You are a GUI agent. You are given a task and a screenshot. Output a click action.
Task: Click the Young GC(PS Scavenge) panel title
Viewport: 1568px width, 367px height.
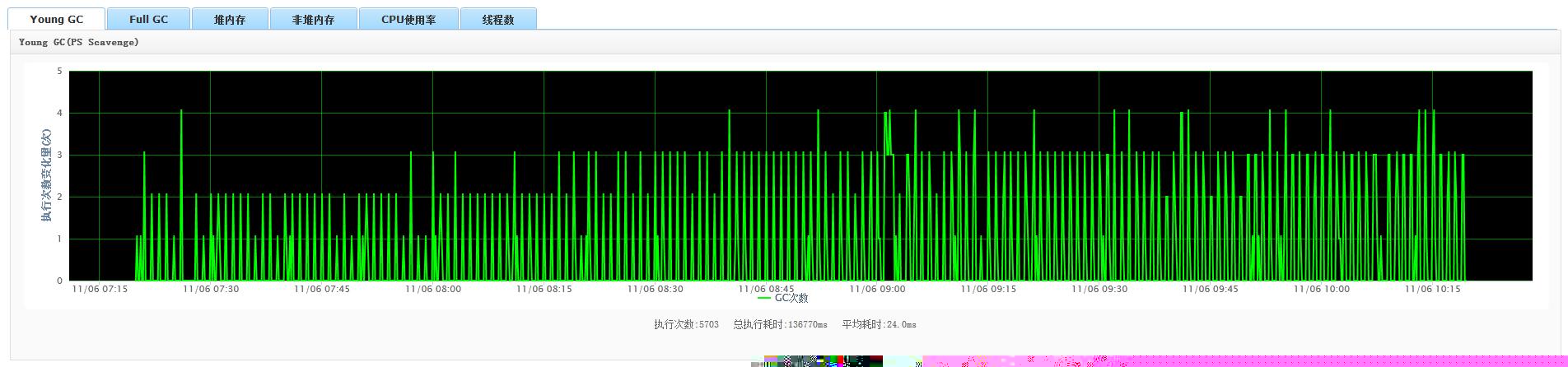click(x=79, y=42)
